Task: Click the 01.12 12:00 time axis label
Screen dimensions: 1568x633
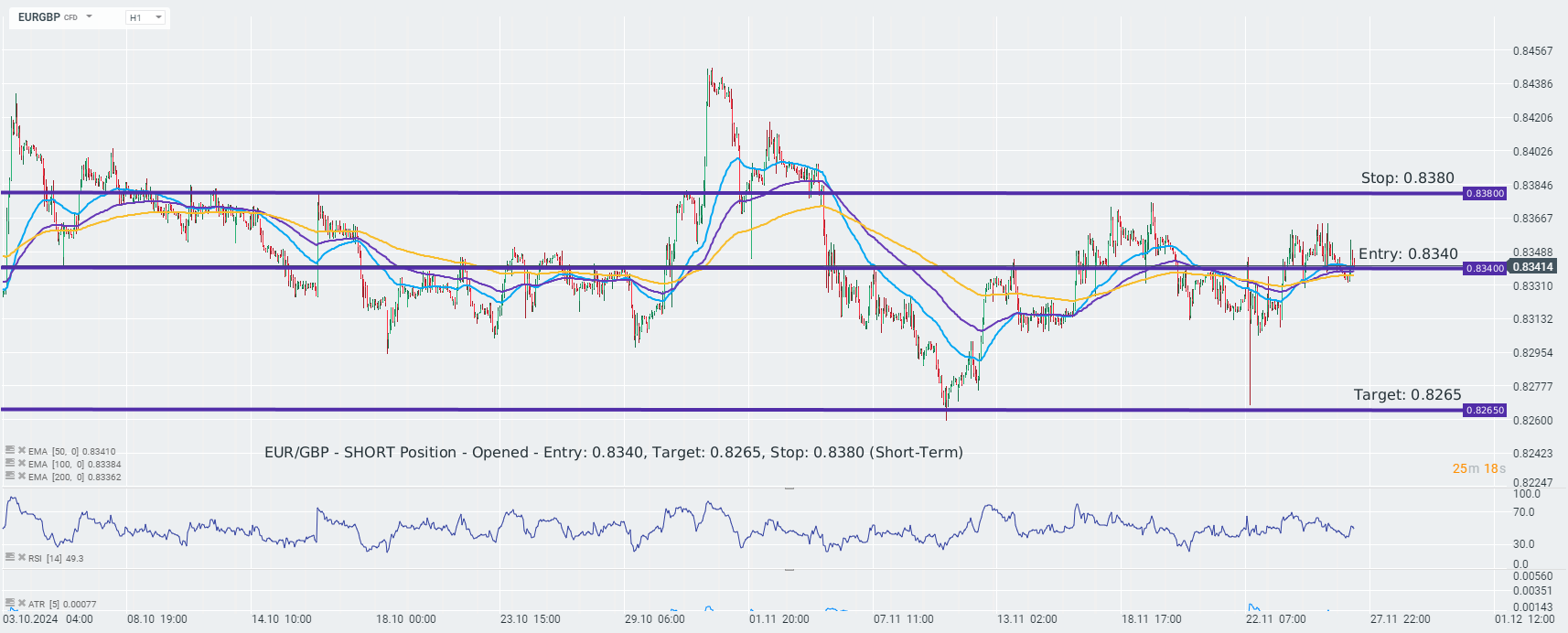Action: [x=1525, y=619]
